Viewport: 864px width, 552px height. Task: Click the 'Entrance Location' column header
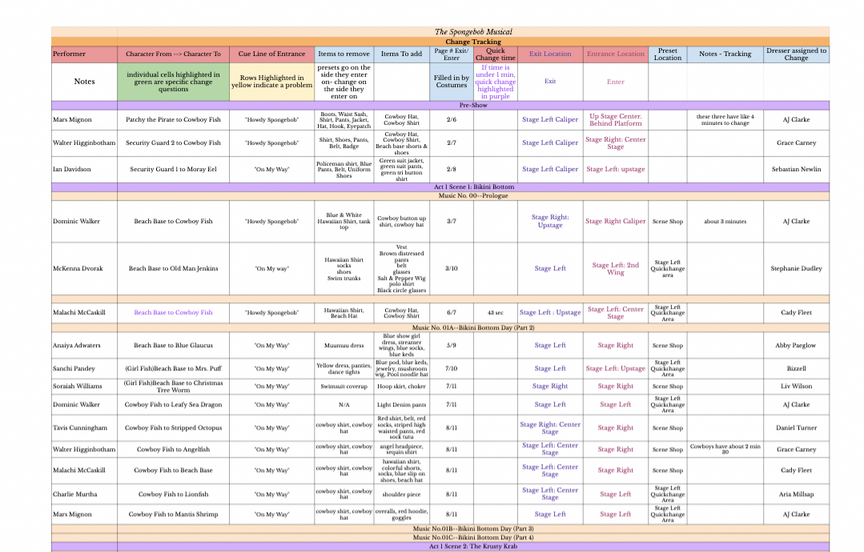615,54
